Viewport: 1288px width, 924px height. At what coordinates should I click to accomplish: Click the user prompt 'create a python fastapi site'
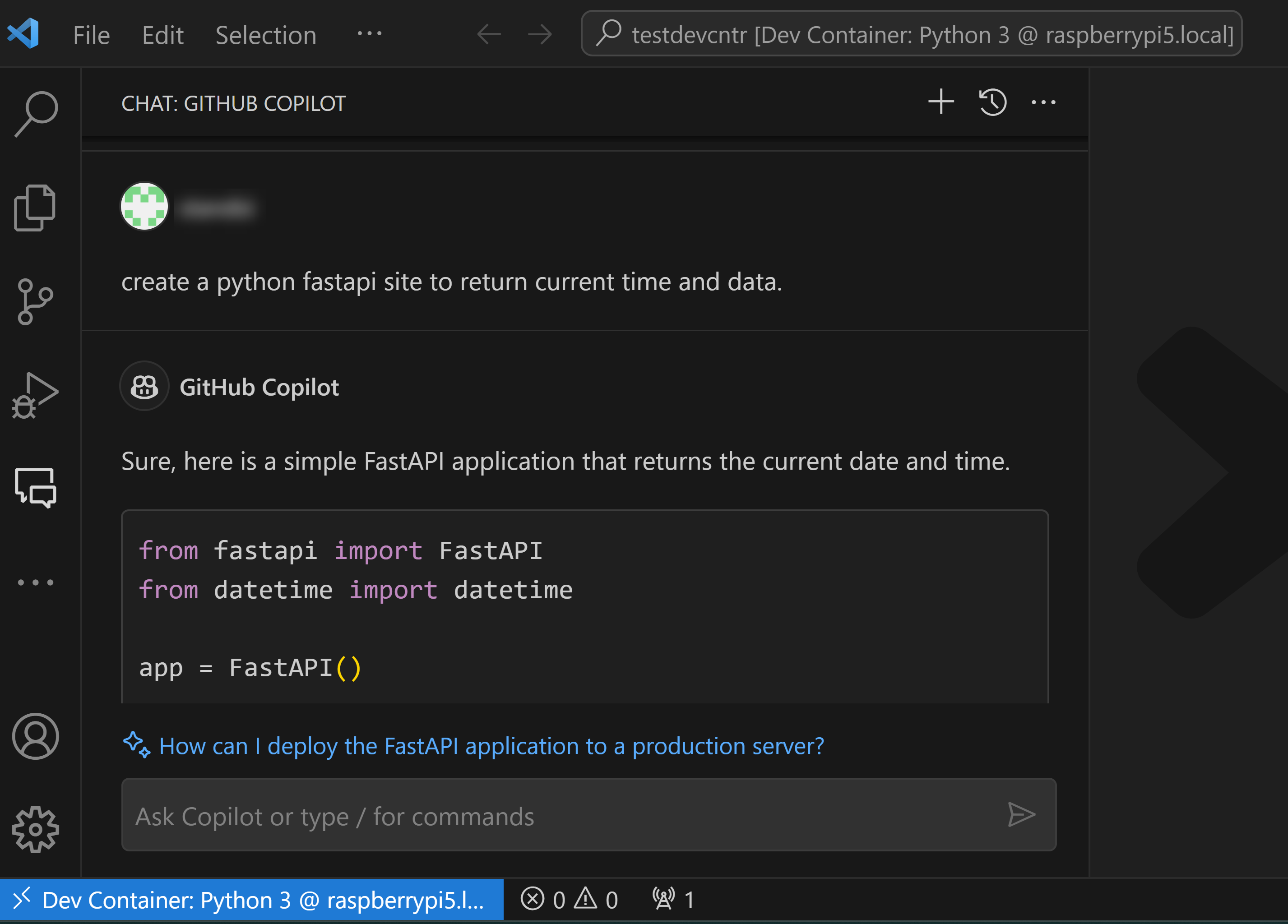(x=452, y=282)
